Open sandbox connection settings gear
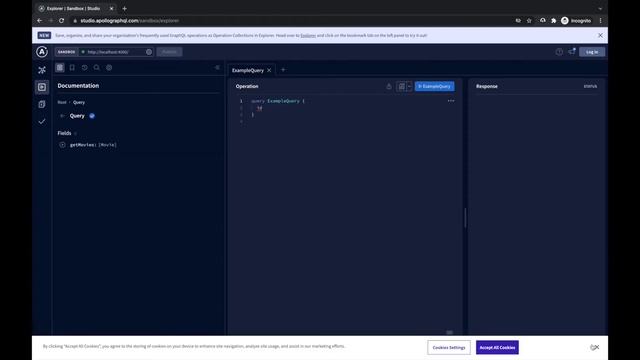Viewport: 640px width, 360px height. [x=149, y=52]
